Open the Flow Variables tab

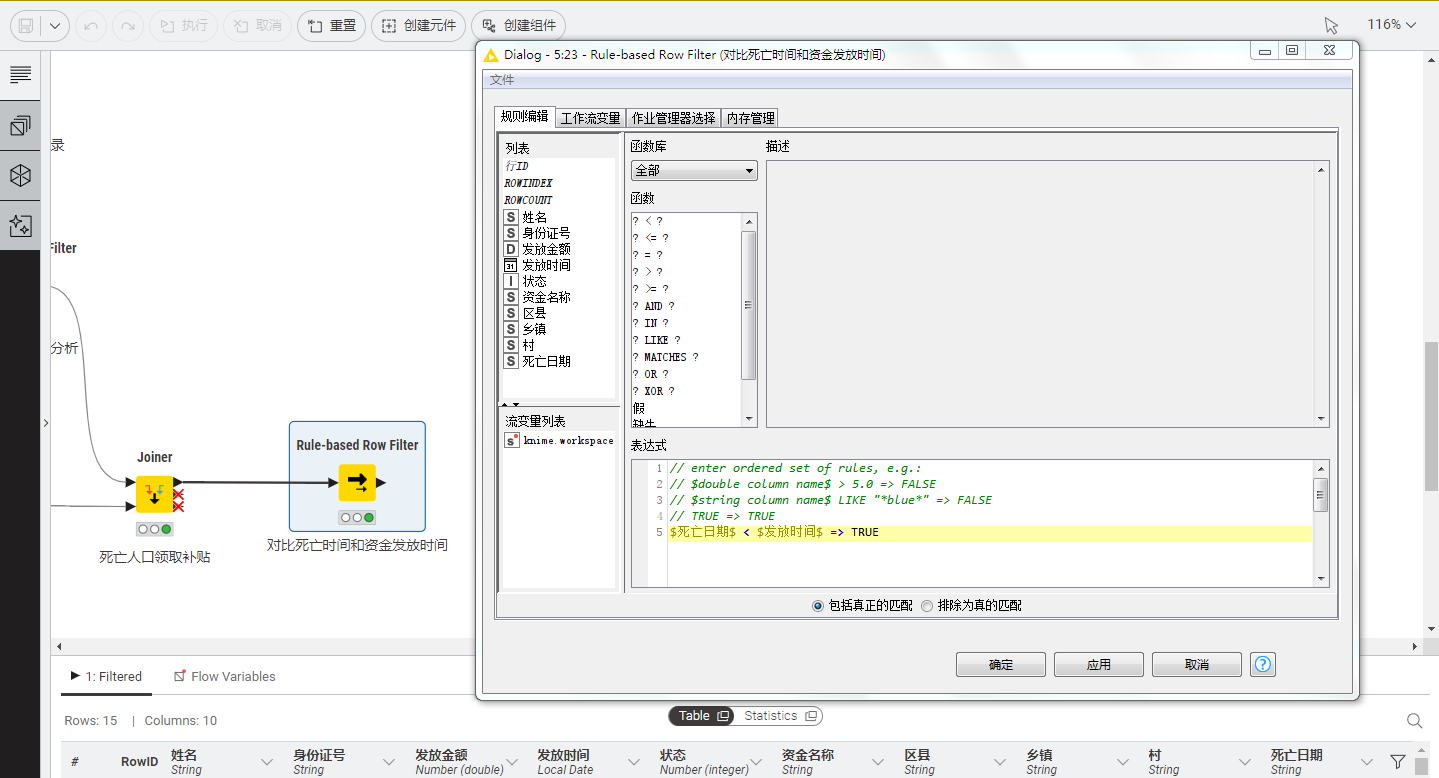point(224,677)
